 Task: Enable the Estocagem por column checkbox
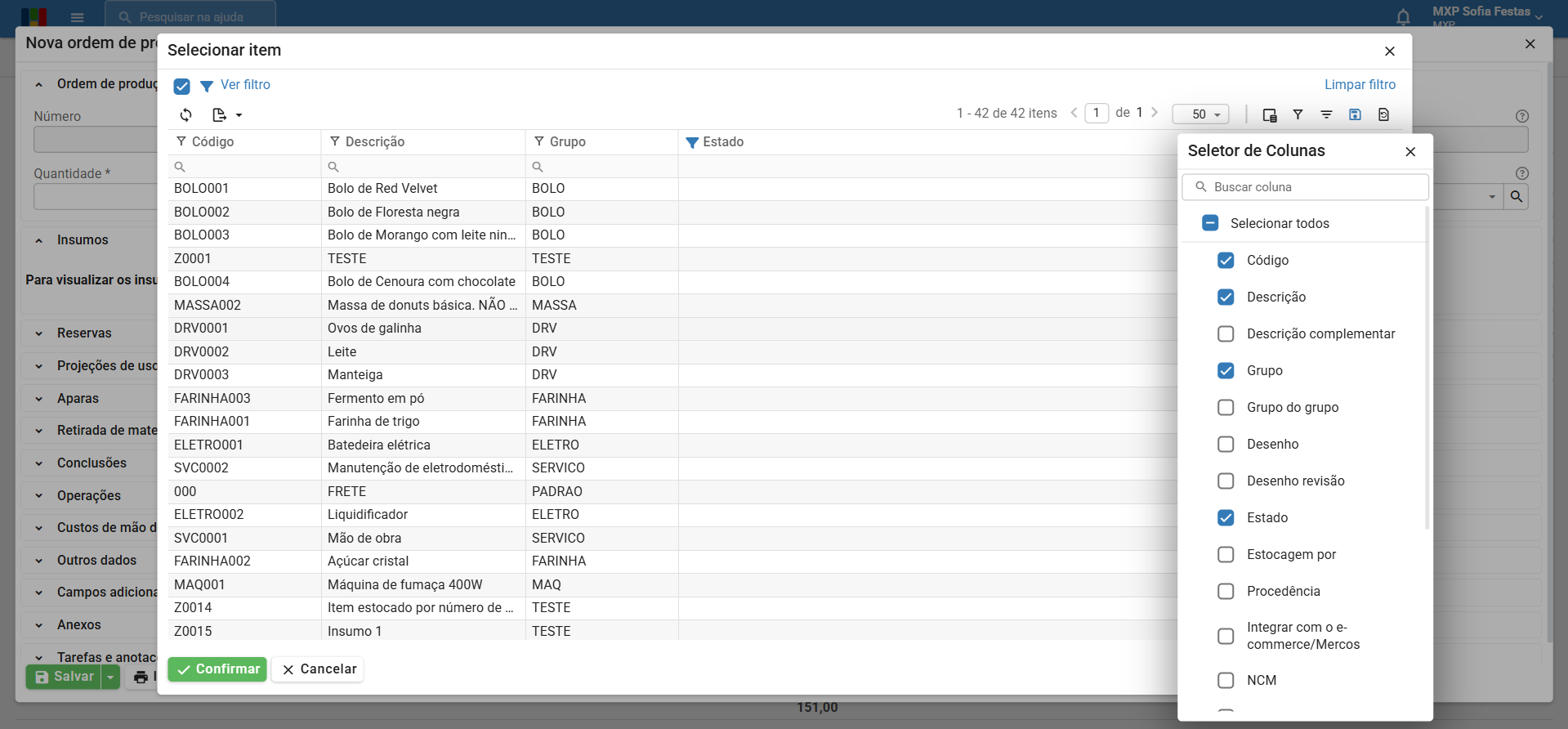point(1226,554)
